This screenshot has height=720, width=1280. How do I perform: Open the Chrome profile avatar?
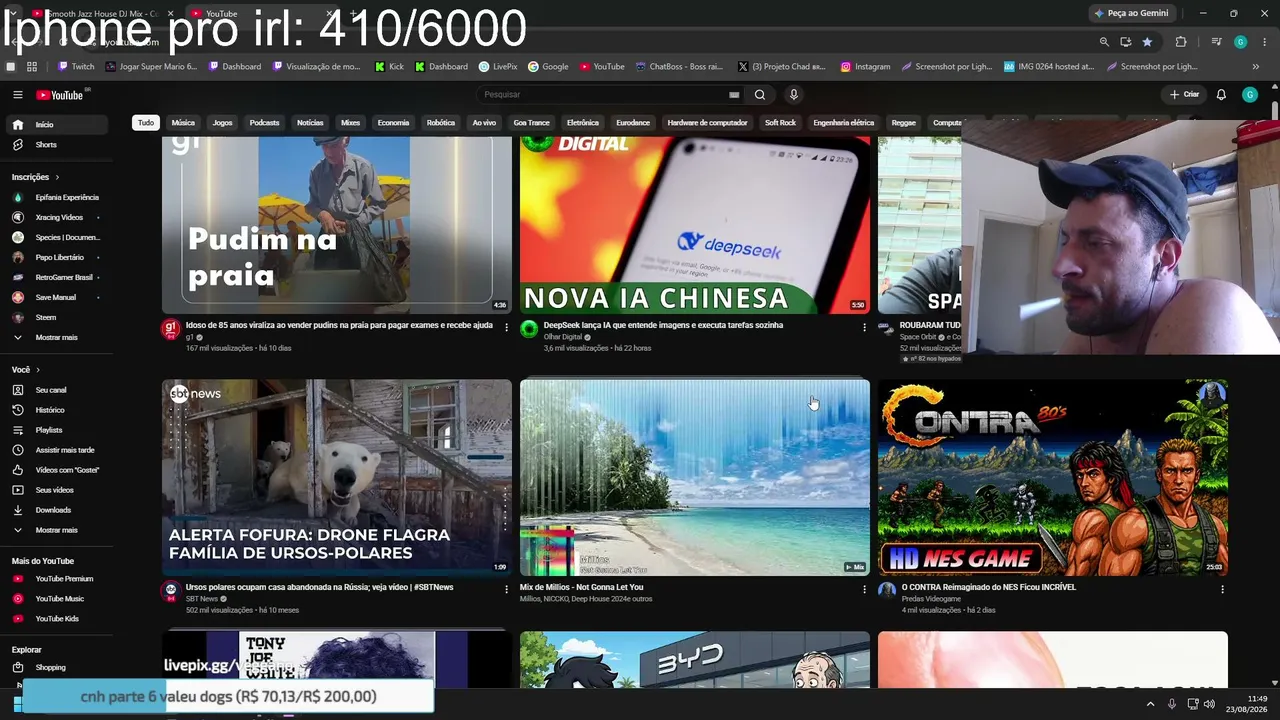1240,42
